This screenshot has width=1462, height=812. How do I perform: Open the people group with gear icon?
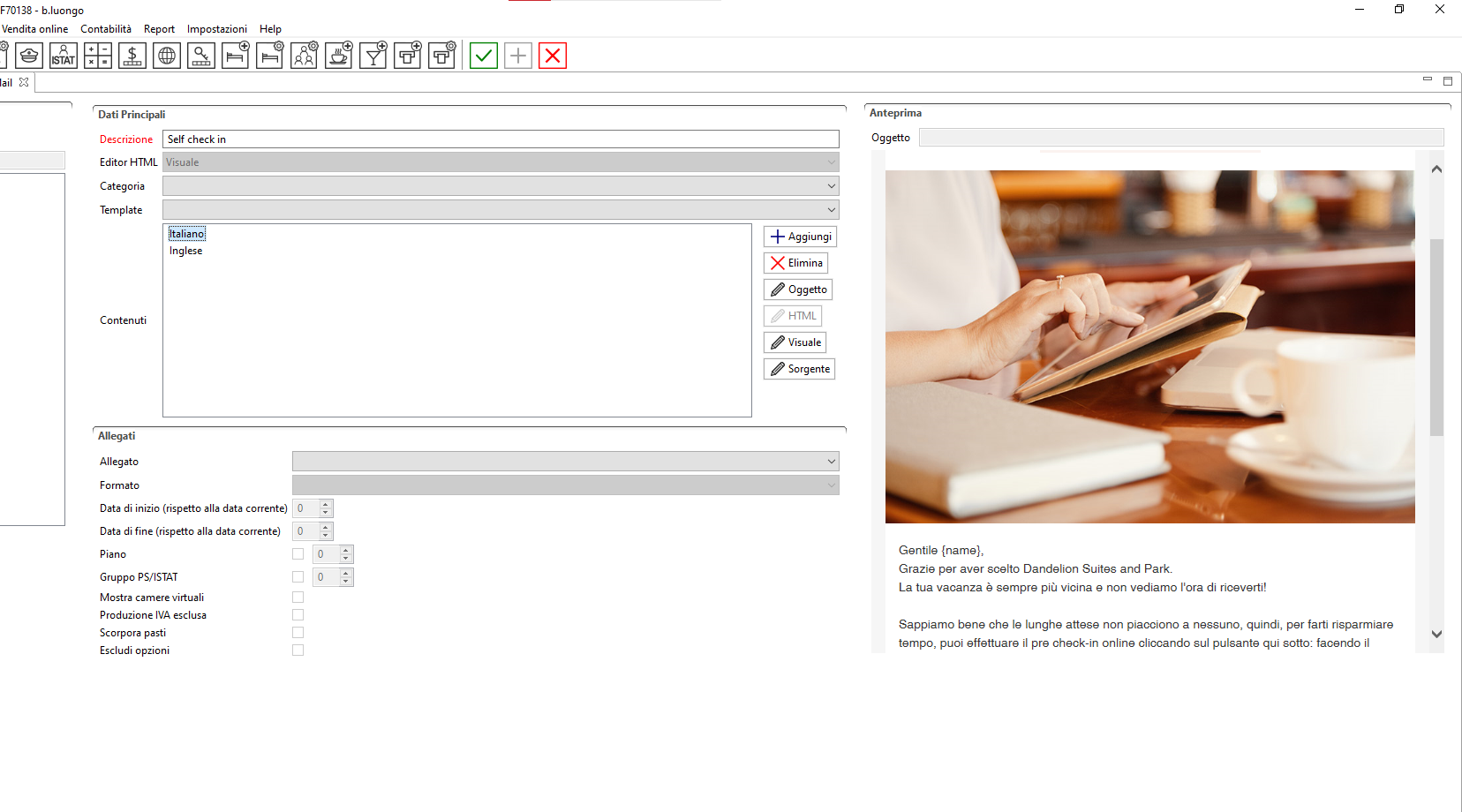pyautogui.click(x=305, y=56)
